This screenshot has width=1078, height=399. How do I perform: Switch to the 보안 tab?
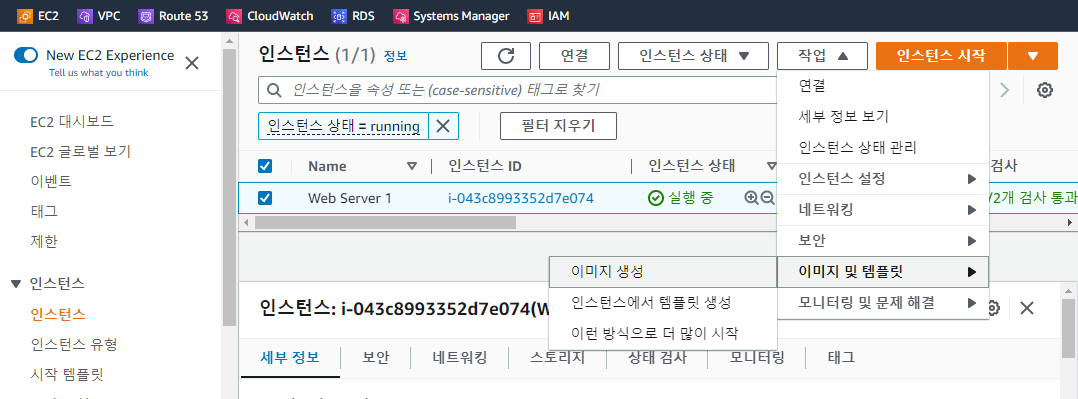click(375, 358)
